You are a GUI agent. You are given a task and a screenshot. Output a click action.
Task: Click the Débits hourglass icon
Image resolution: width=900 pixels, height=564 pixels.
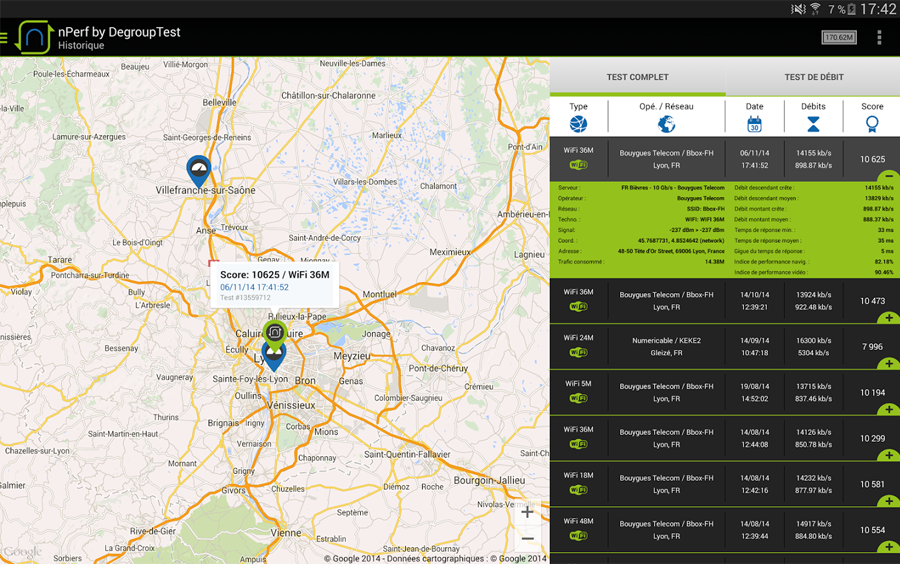point(813,124)
